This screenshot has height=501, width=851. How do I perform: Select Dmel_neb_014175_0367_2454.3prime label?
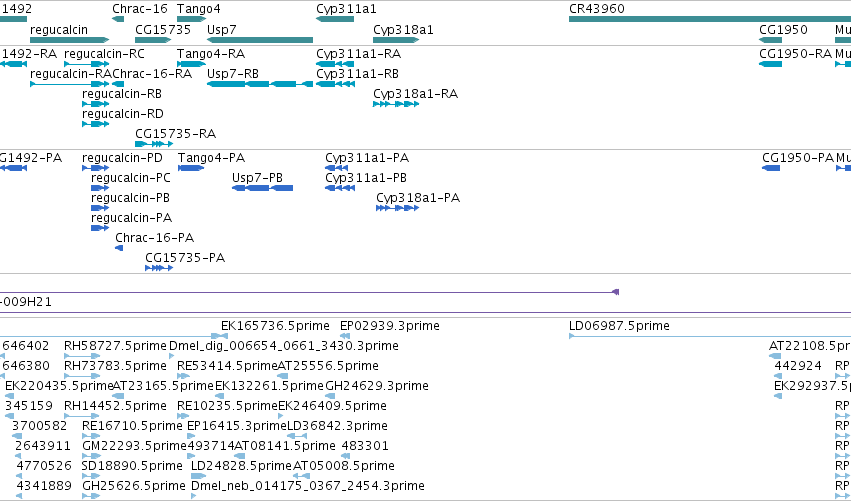point(308,486)
